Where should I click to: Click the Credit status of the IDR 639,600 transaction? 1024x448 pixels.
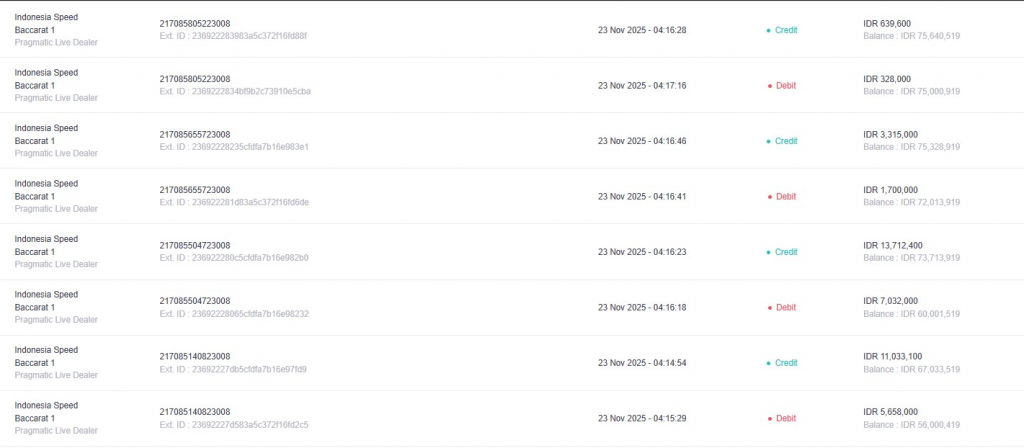(785, 30)
